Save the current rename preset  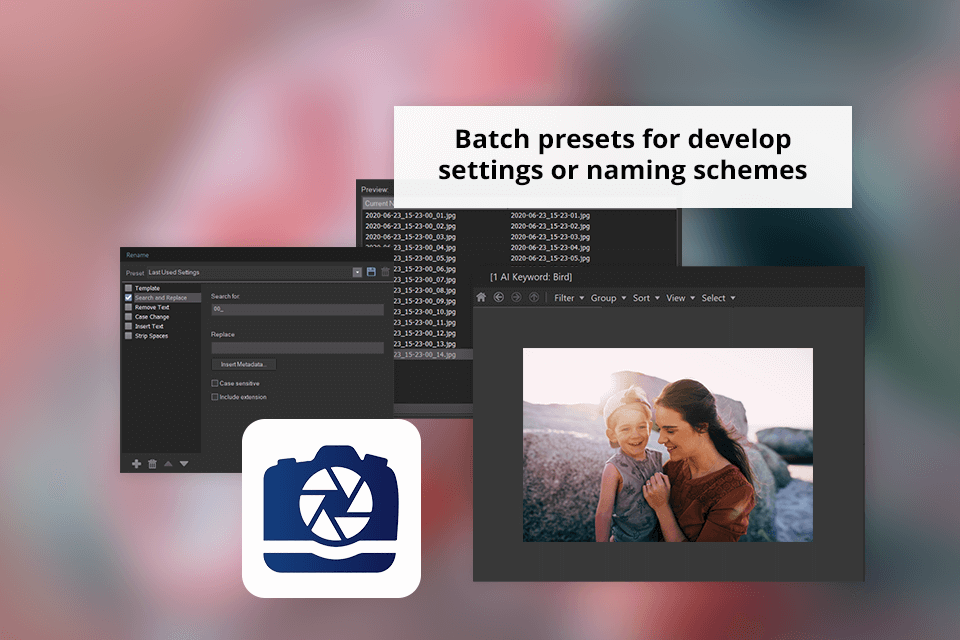tap(370, 271)
